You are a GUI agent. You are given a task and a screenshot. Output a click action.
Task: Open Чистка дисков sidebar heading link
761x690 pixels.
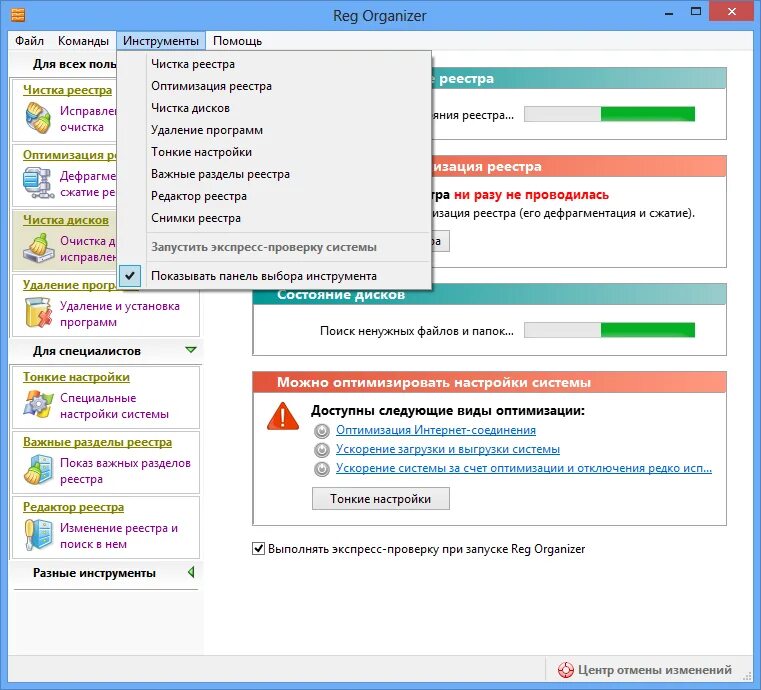coord(66,220)
